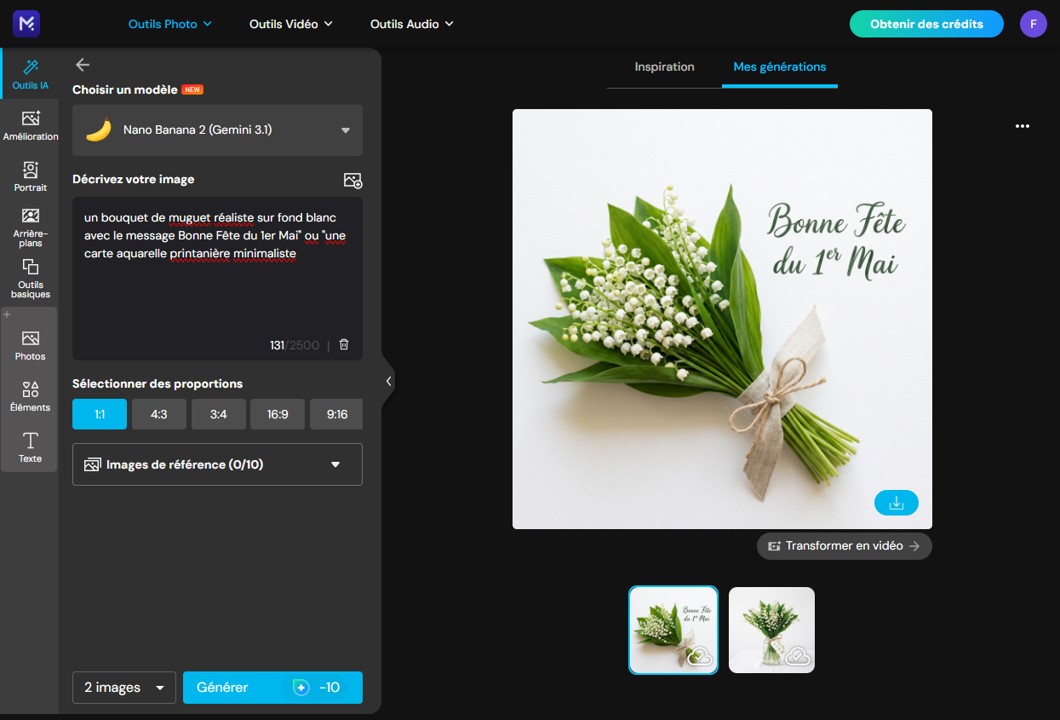Select the 16:9 proportion
This screenshot has width=1060, height=720.
pyautogui.click(x=277, y=414)
